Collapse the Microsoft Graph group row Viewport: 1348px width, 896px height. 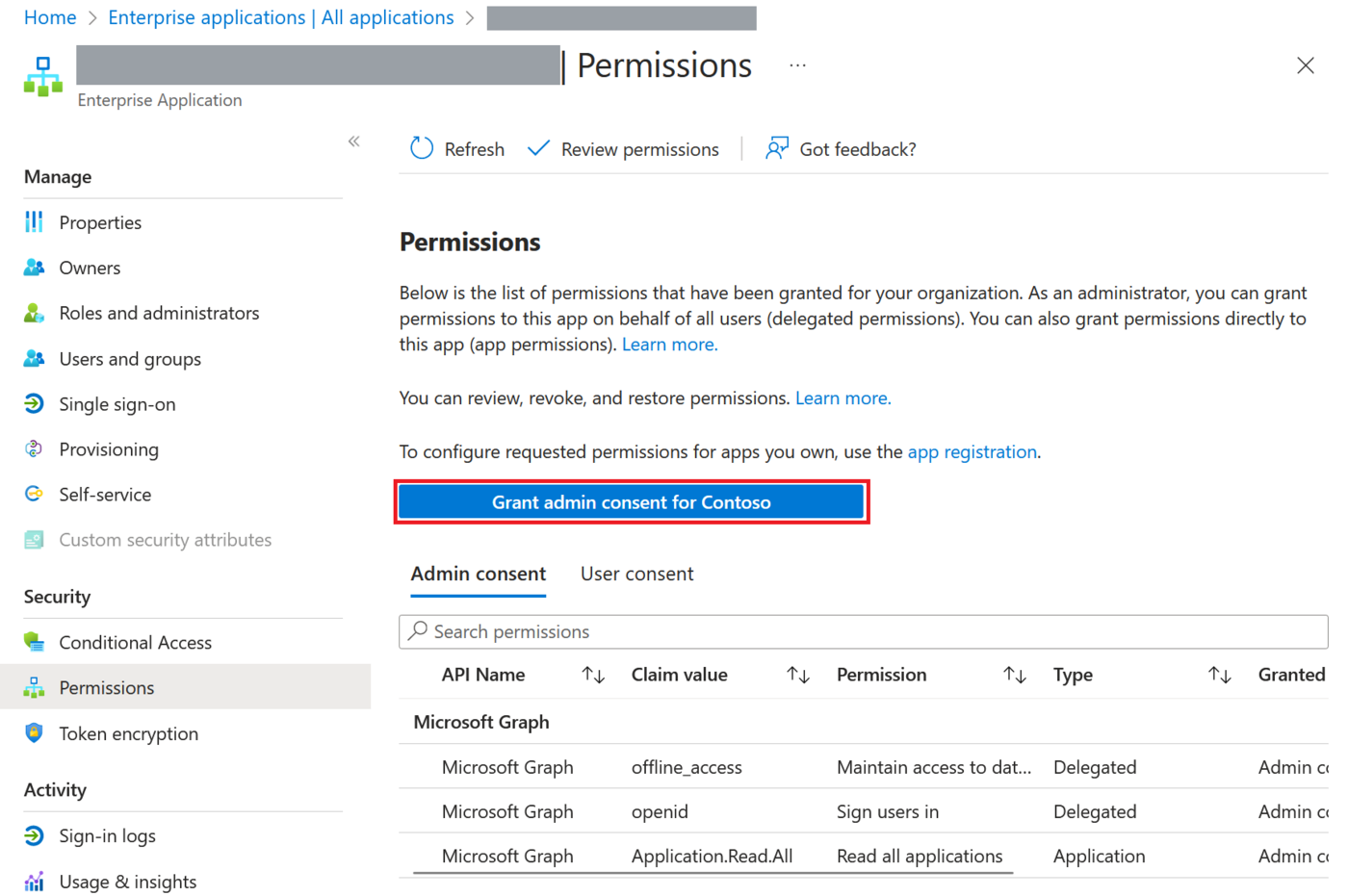[481, 722]
